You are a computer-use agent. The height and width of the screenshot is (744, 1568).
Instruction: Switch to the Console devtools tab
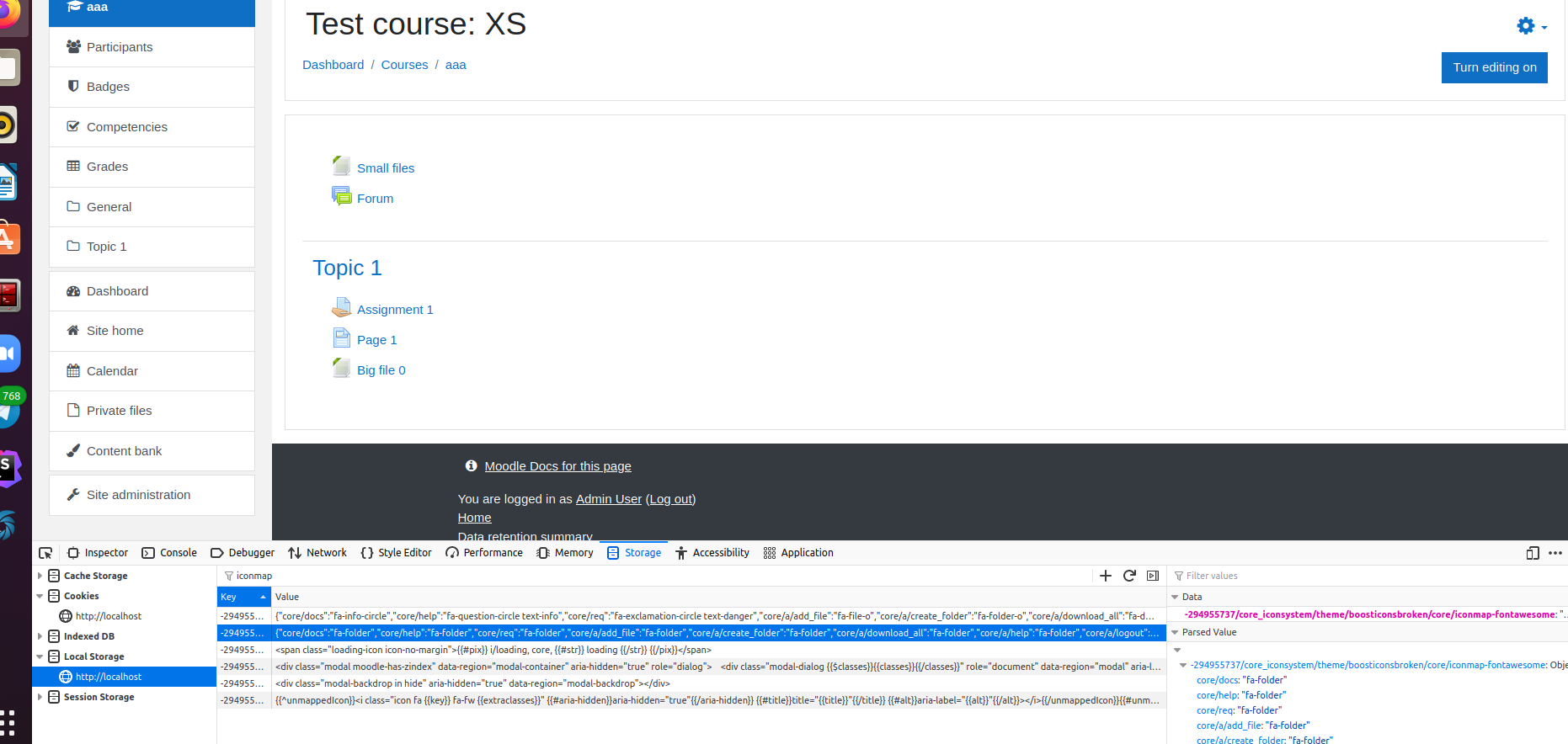(169, 553)
